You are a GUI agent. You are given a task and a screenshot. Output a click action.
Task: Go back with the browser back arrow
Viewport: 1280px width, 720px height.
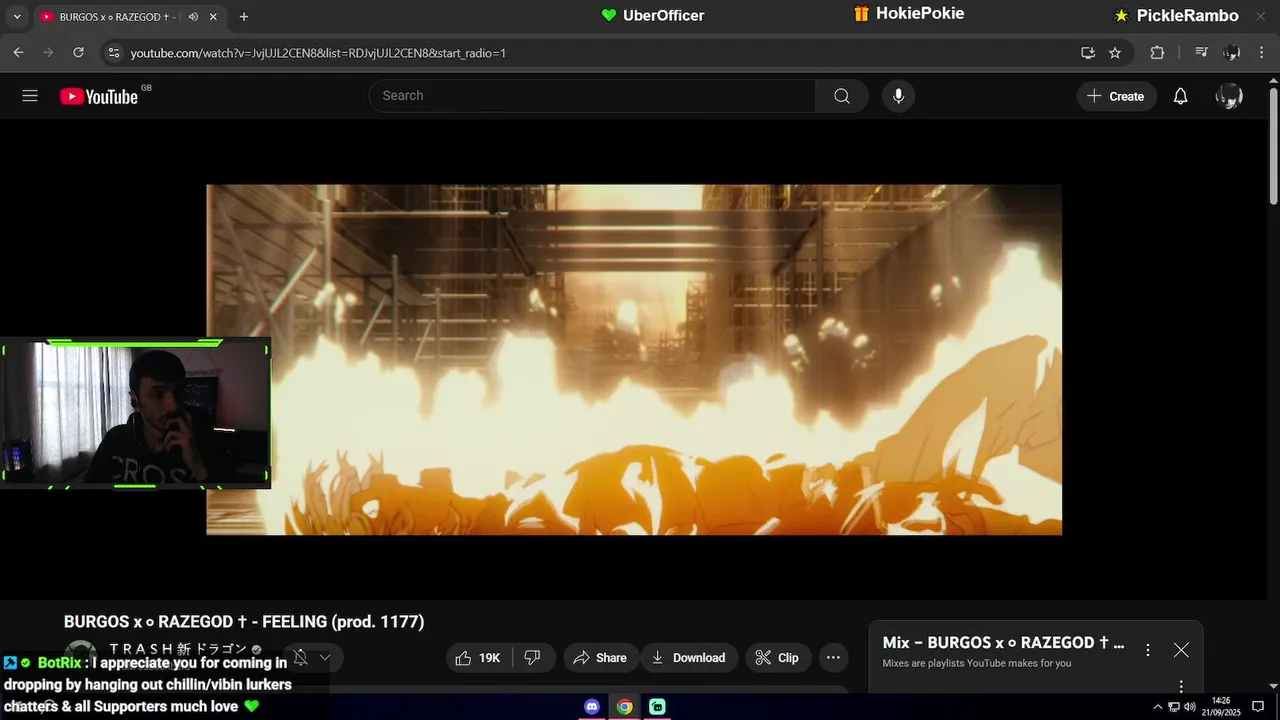tap(18, 53)
